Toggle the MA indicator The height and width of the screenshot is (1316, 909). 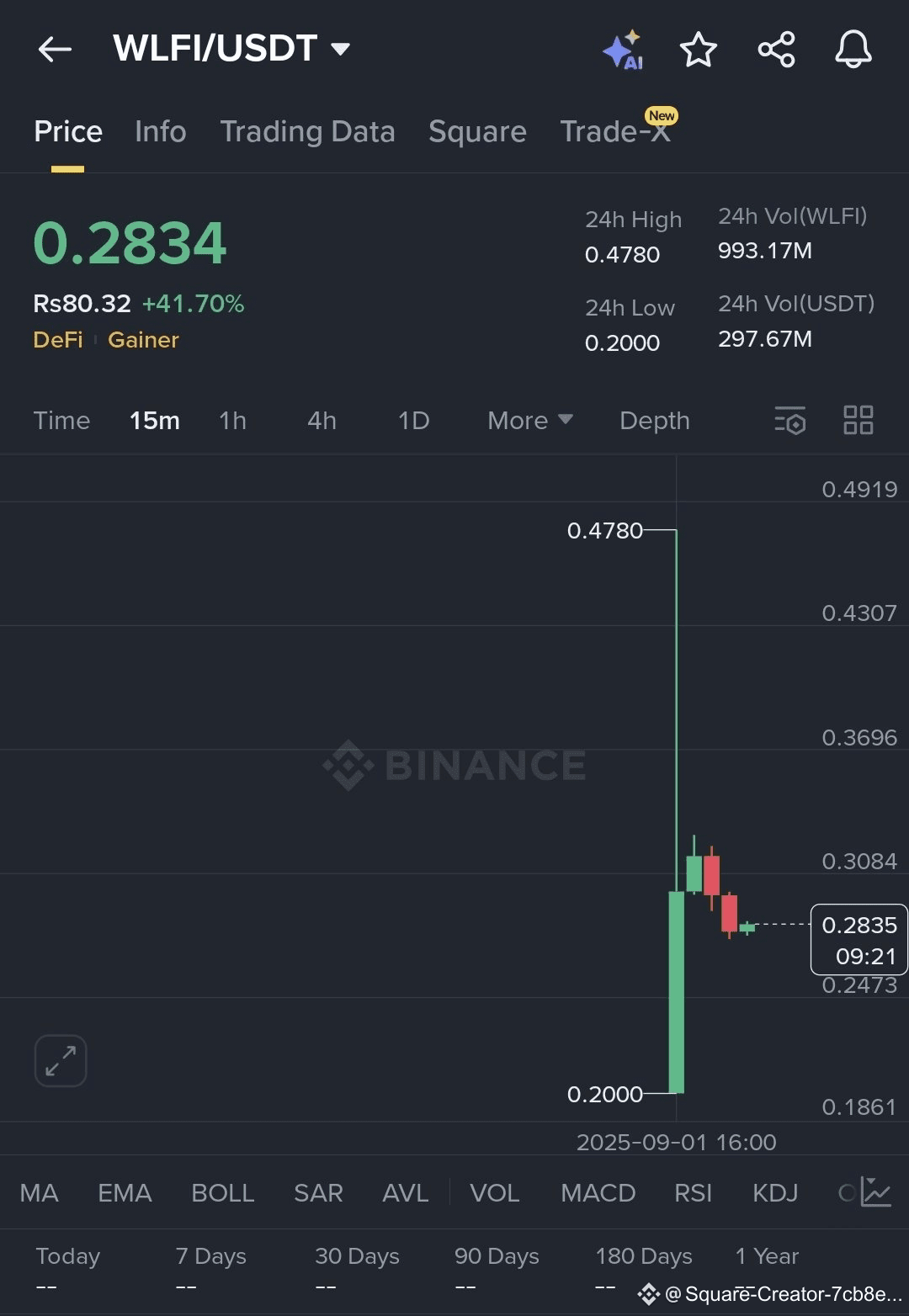39,1193
